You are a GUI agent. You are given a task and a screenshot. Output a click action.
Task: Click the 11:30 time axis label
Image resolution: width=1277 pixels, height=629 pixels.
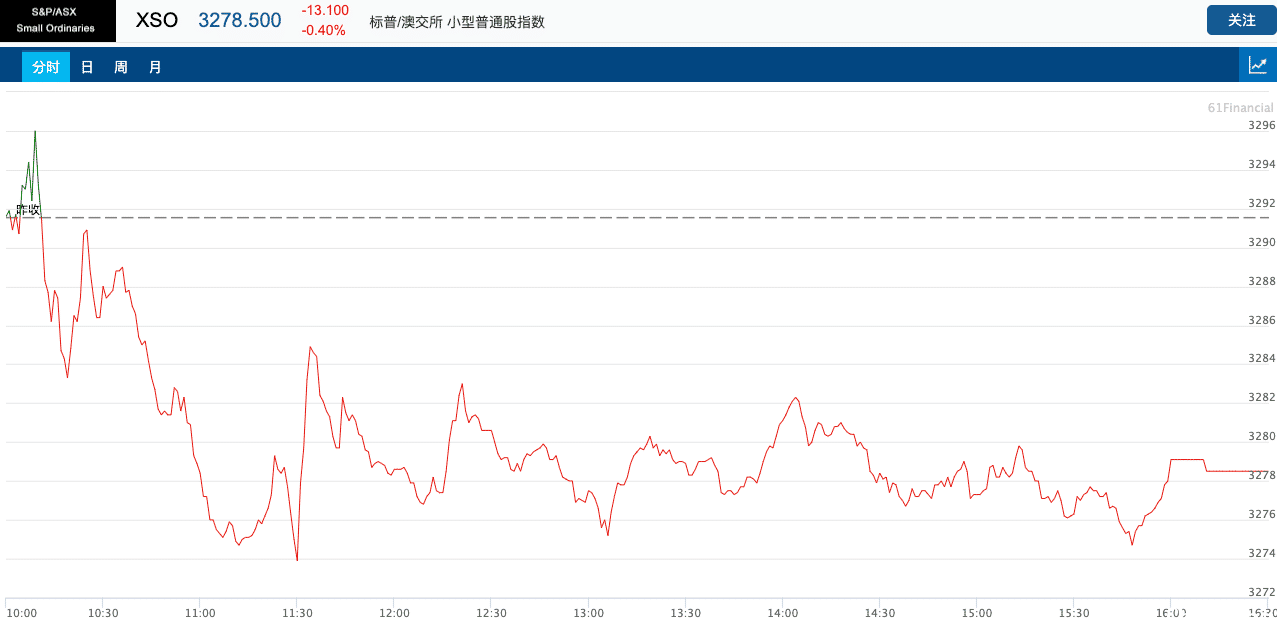[x=297, y=613]
